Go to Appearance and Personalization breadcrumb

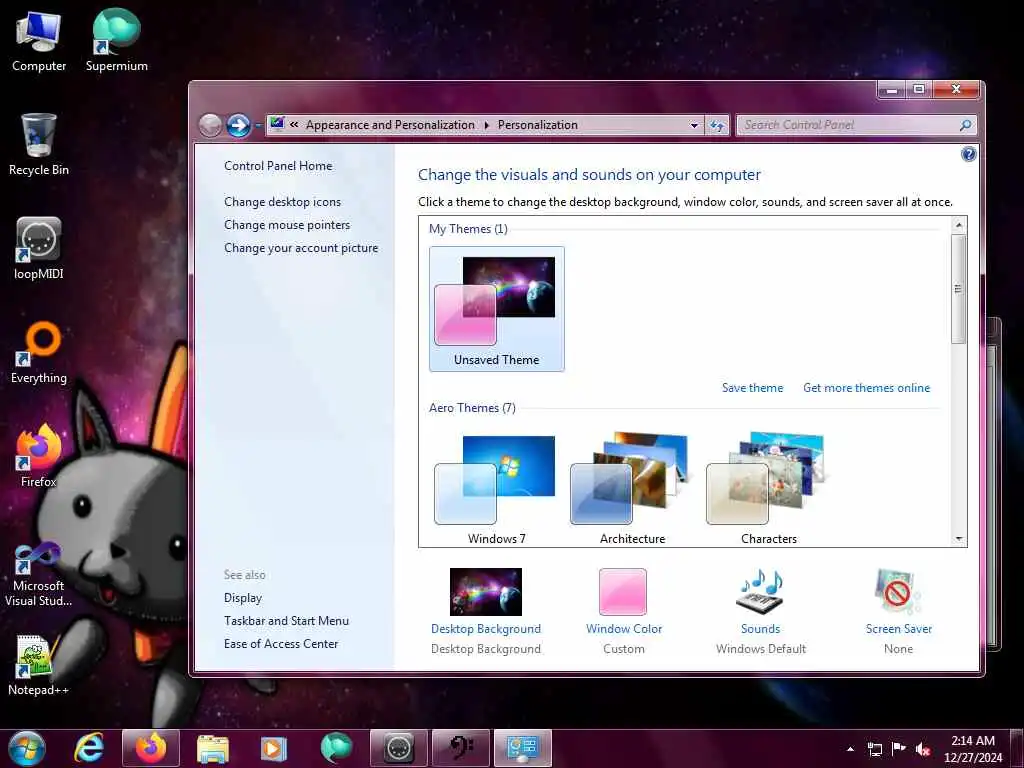click(x=390, y=125)
